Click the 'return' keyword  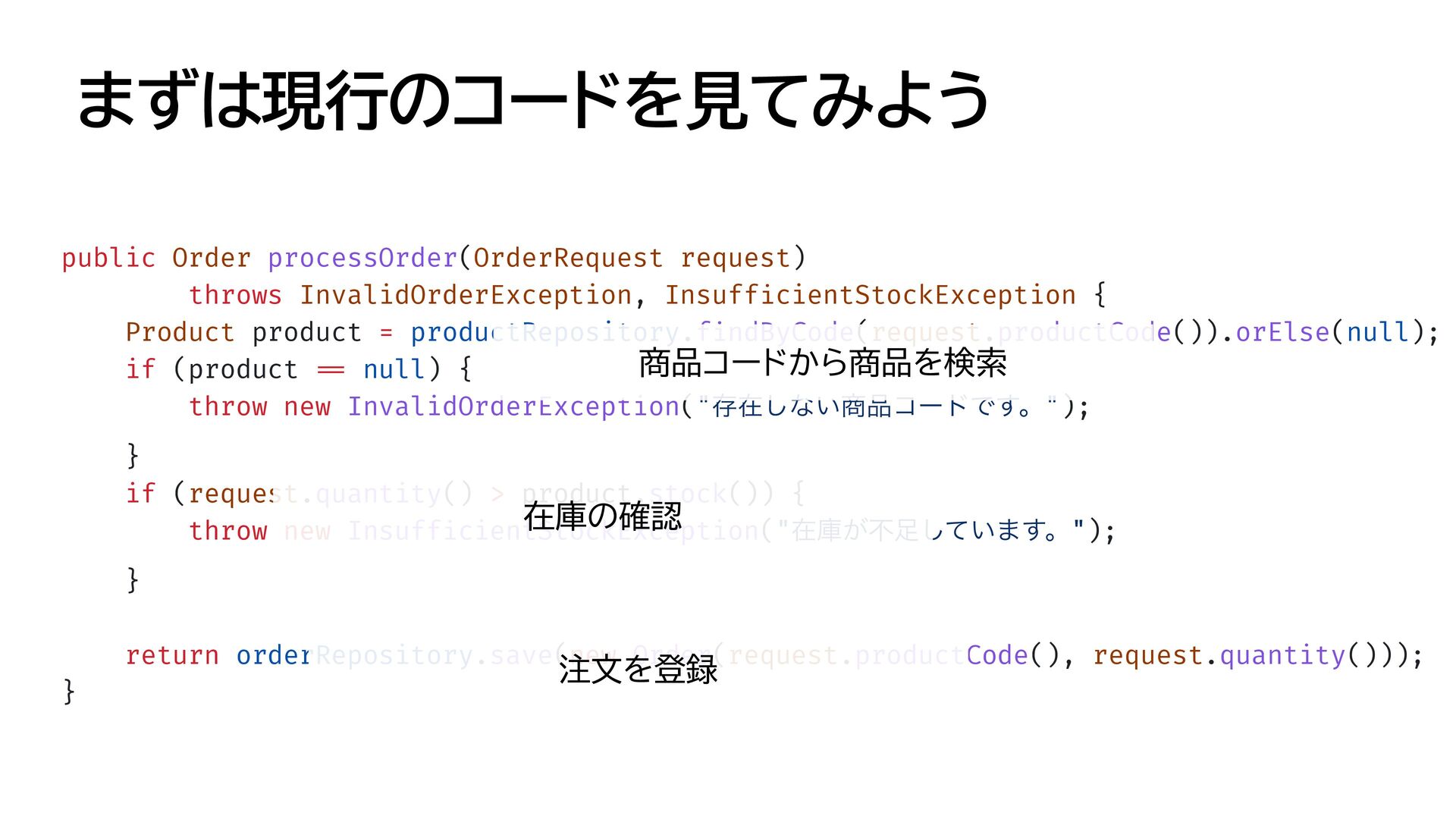172,655
